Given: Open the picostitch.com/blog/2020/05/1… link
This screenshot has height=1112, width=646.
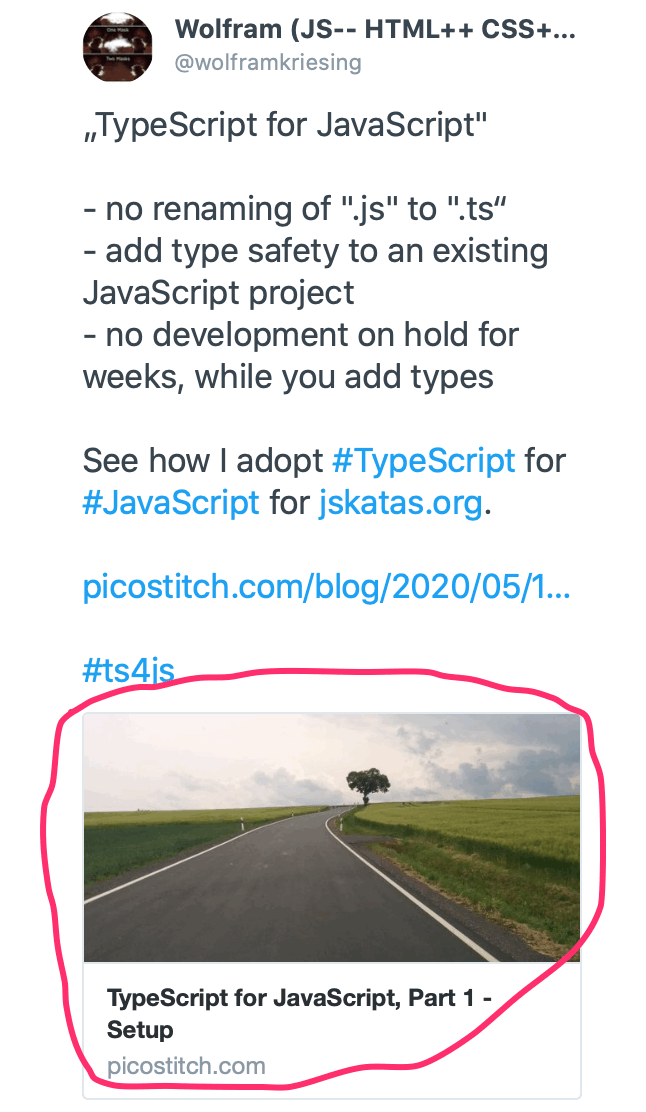Looking at the screenshot, I should 326,587.
